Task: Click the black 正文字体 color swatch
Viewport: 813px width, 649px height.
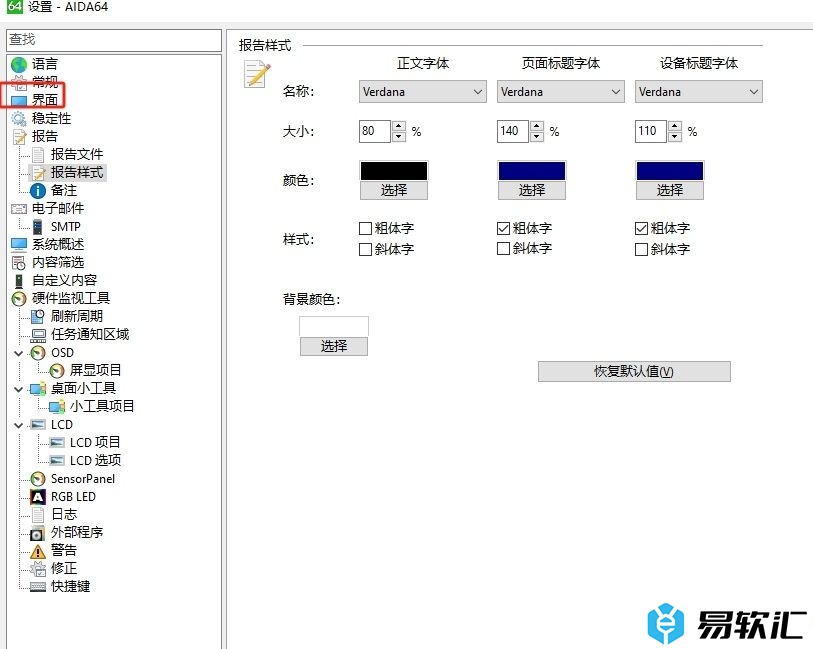Action: (x=394, y=171)
